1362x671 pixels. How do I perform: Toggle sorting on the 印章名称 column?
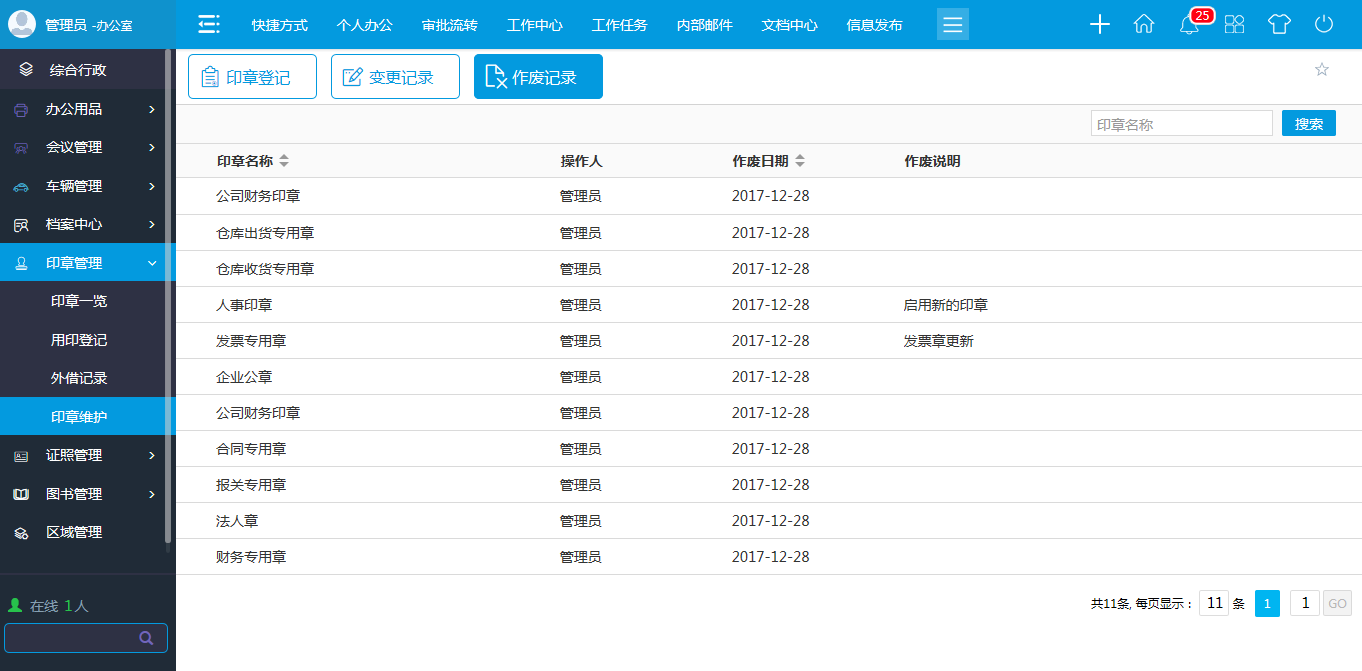(x=285, y=160)
